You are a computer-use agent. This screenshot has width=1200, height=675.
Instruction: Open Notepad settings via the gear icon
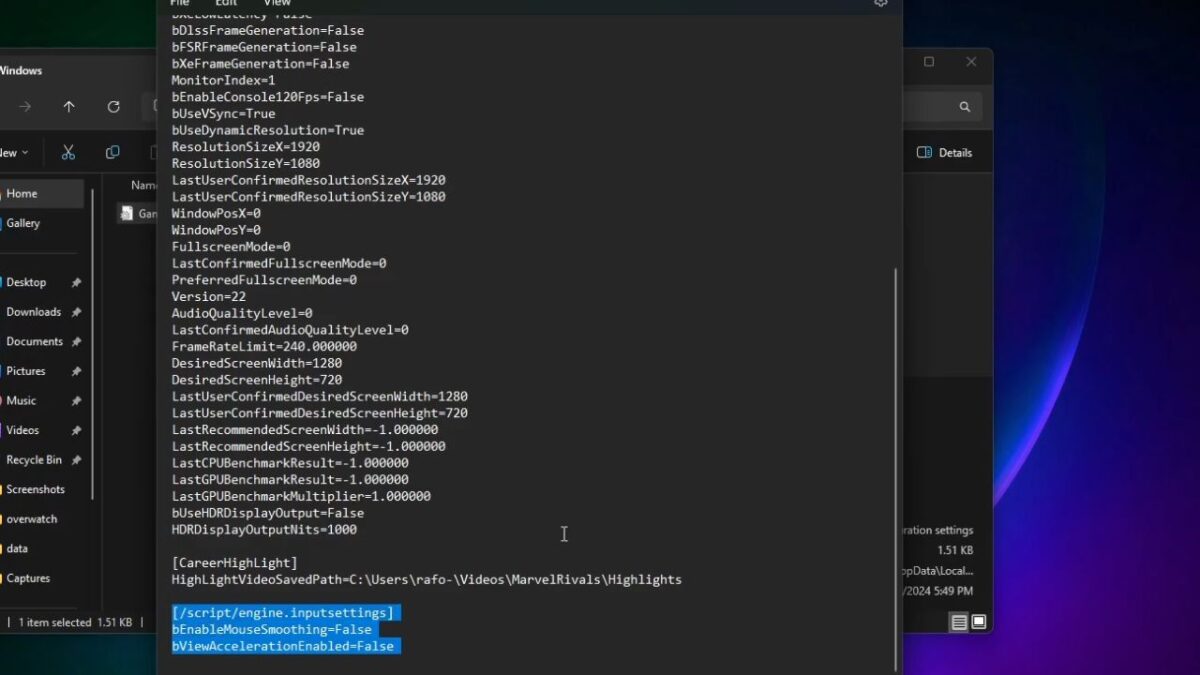pos(880,4)
